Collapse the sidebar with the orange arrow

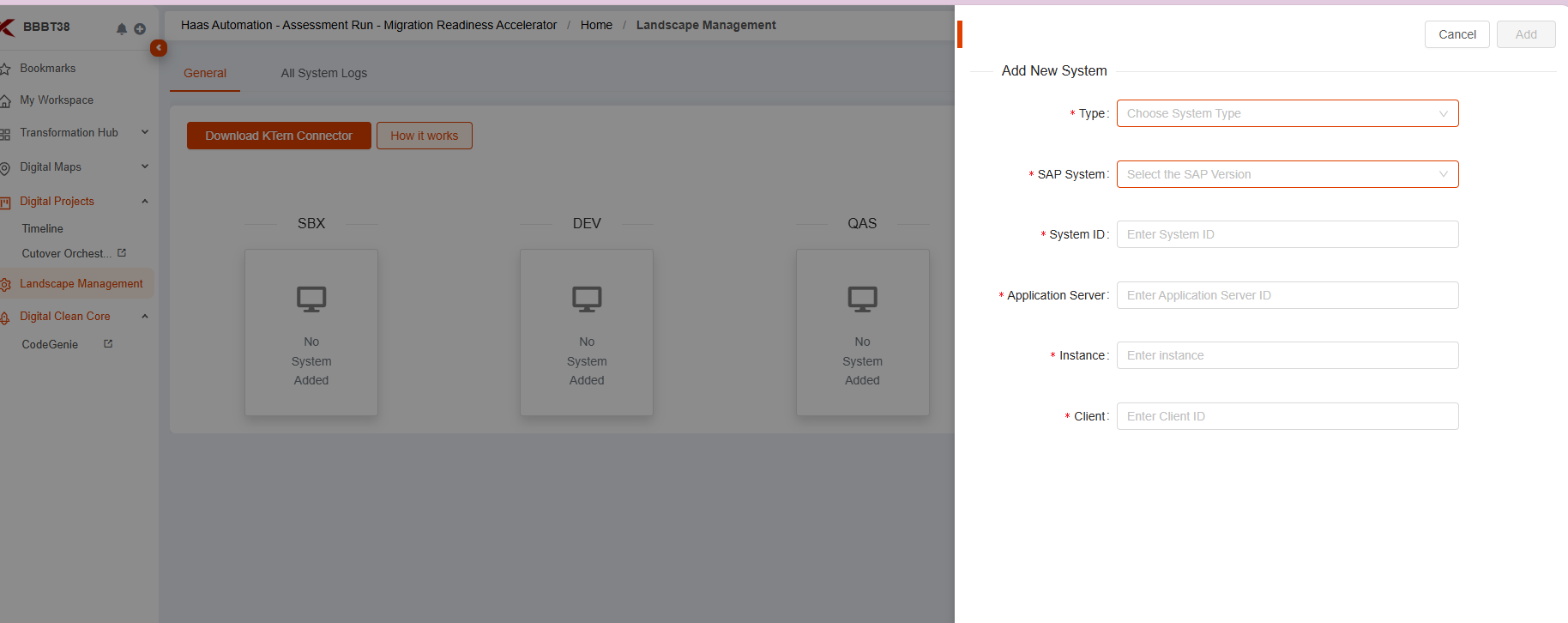coord(159,48)
